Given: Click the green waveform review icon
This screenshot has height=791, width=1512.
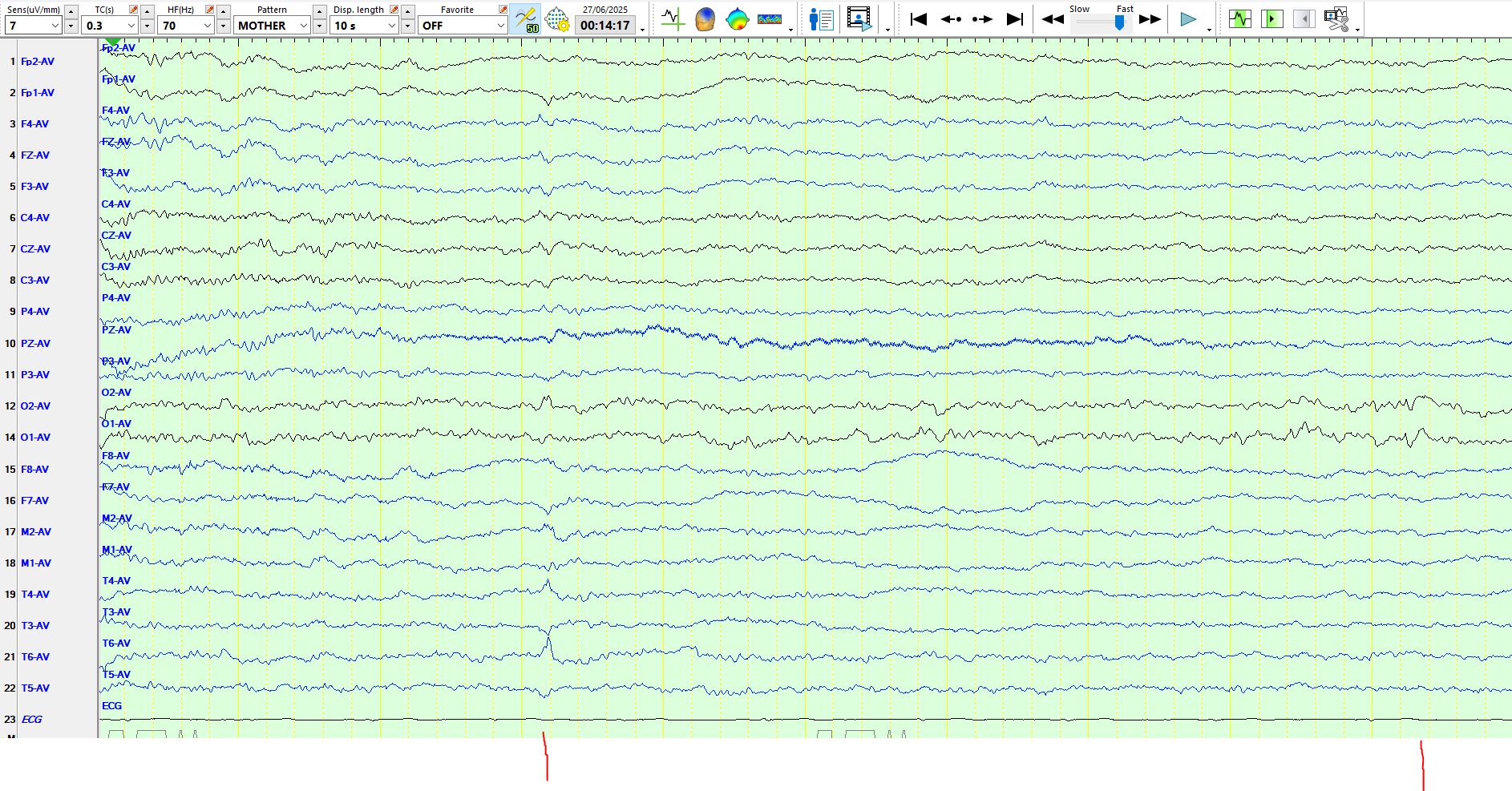Looking at the screenshot, I should pyautogui.click(x=1240, y=18).
